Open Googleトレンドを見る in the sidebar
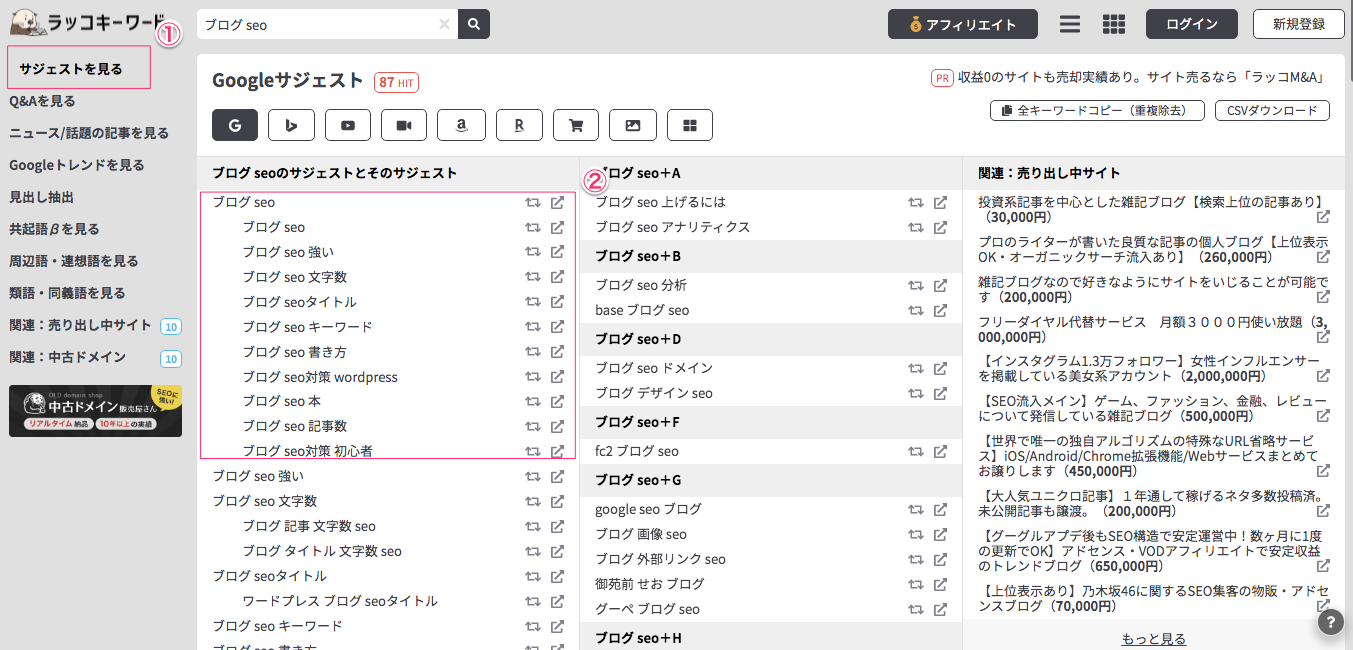The height and width of the screenshot is (650, 1353). (x=77, y=165)
